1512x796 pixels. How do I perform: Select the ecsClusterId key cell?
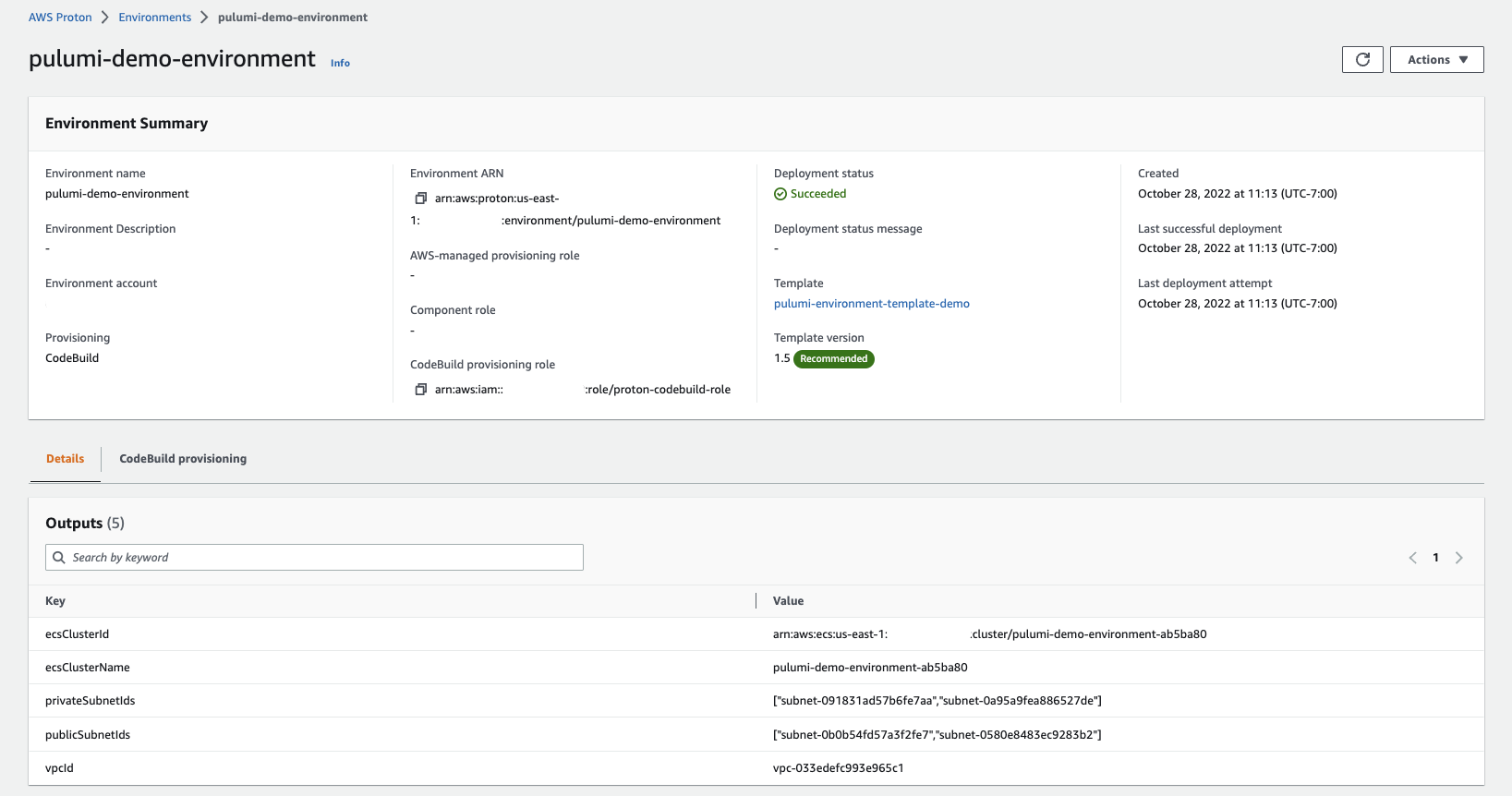(x=77, y=634)
